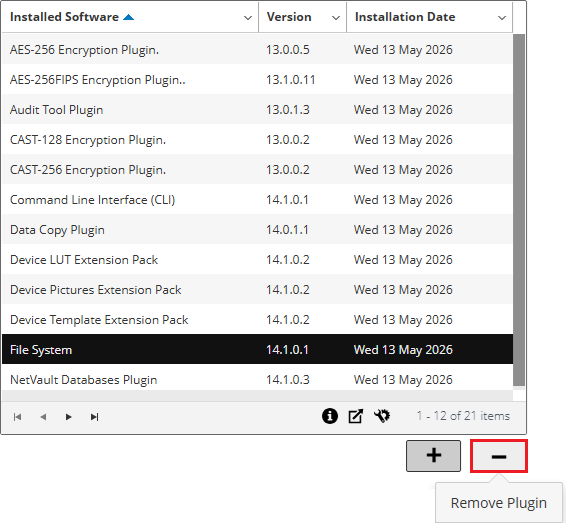566x526 pixels.
Task: Select Data Copy Plugin row
Action: tap(257, 229)
